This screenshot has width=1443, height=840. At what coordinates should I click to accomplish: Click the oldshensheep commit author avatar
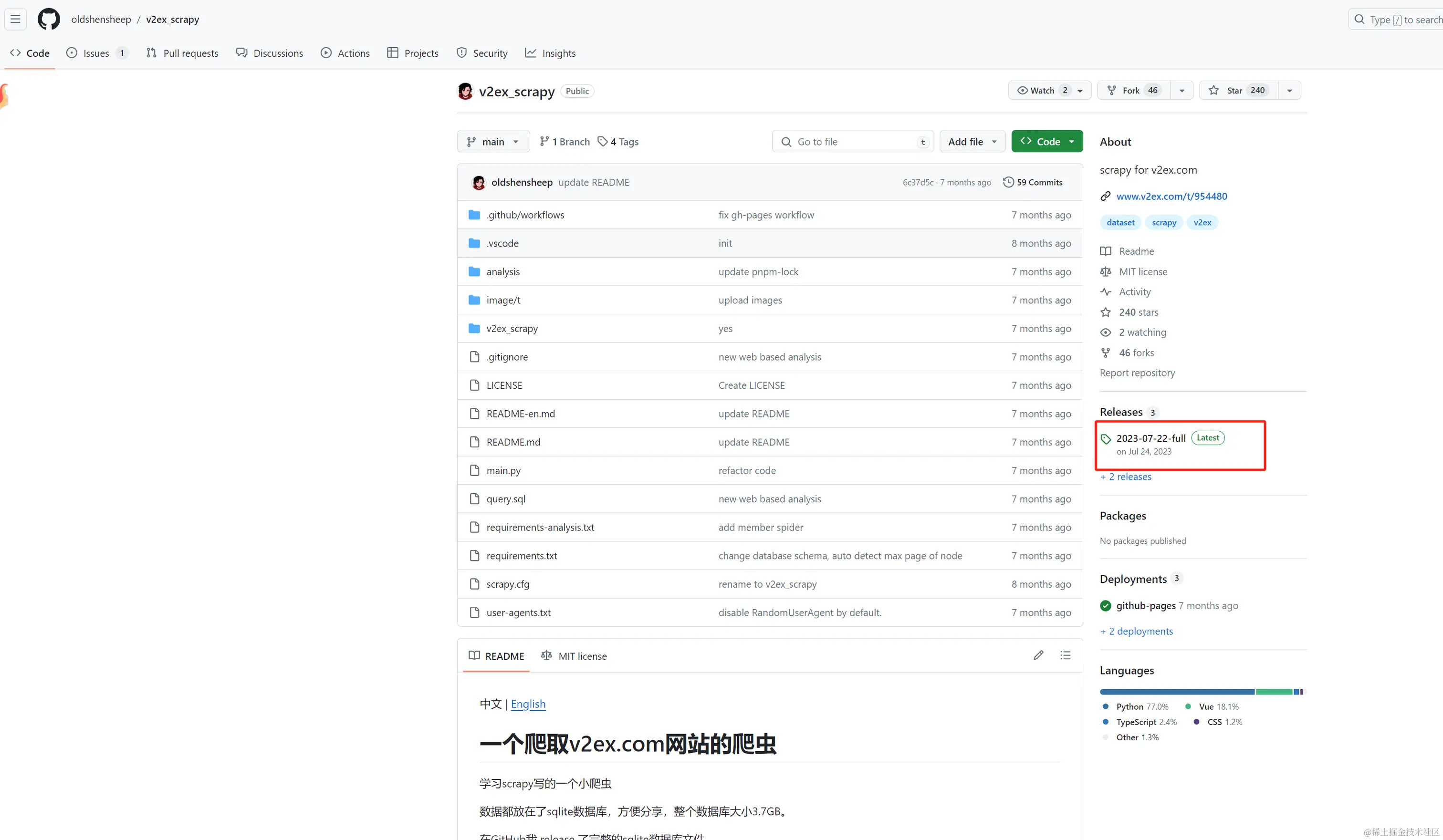tap(479, 183)
